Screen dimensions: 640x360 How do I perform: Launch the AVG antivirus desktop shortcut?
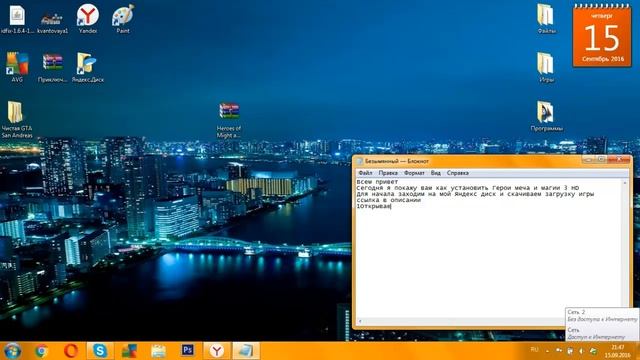[17, 67]
